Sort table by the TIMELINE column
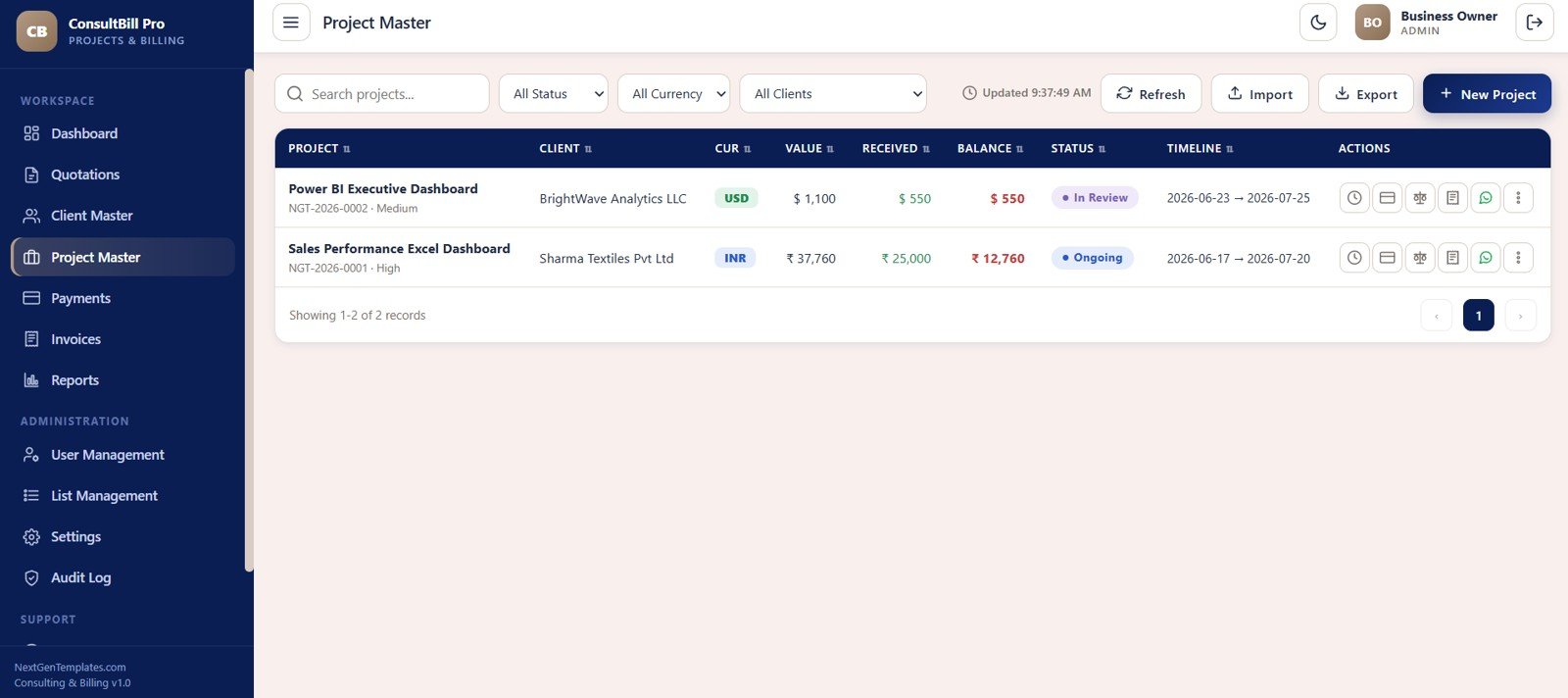 [x=1200, y=149]
